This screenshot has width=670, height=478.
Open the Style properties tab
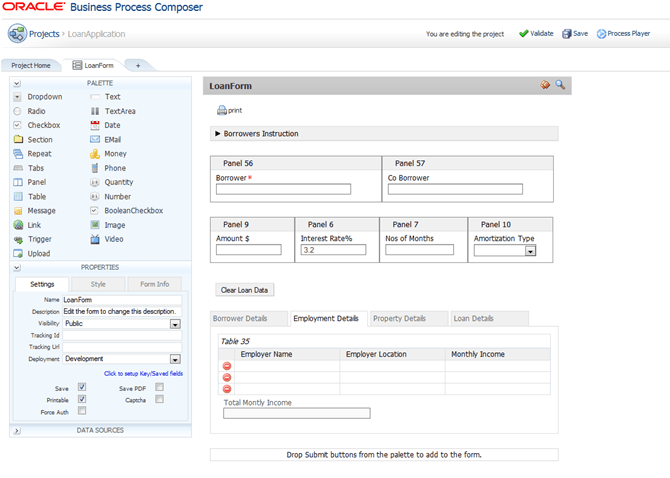point(98,284)
